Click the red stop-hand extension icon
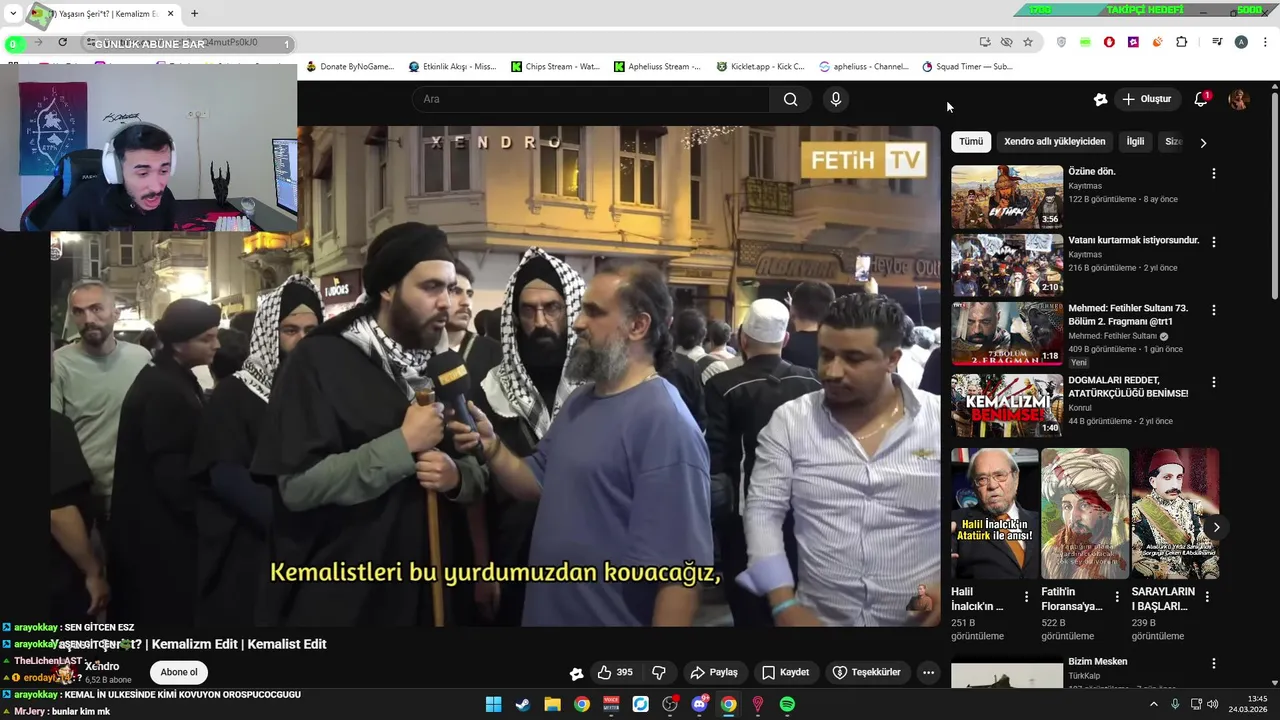This screenshot has width=1280, height=720. [x=1109, y=42]
